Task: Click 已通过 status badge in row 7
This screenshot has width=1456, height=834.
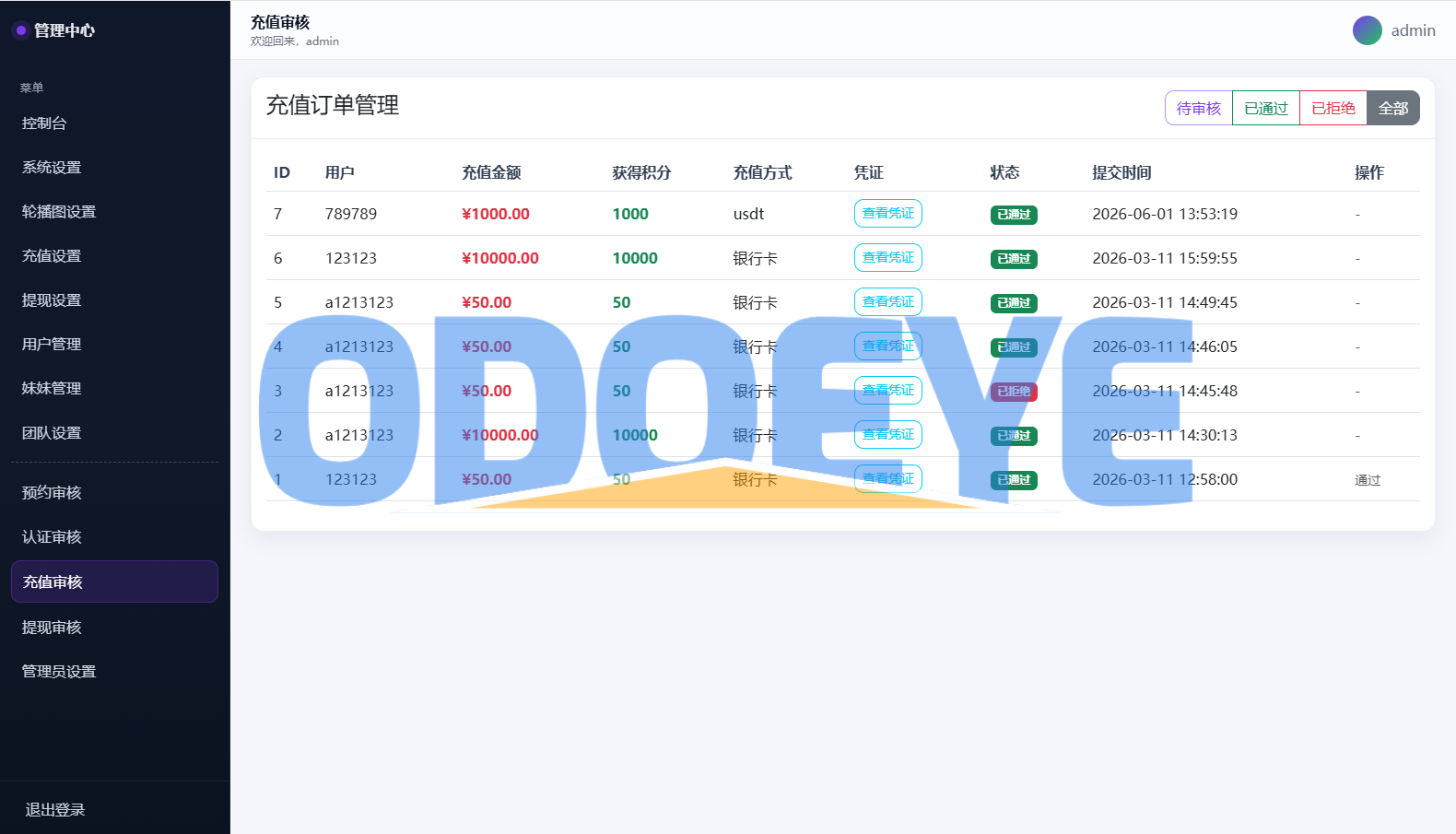Action: tap(1014, 215)
